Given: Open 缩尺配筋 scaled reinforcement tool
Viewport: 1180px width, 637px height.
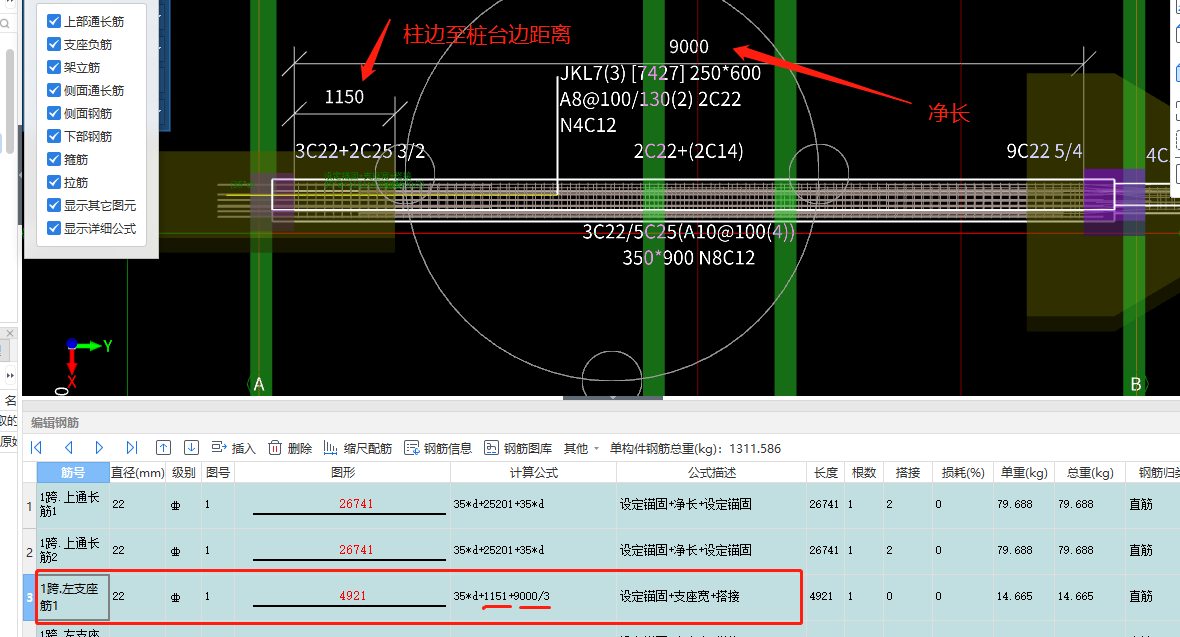Looking at the screenshot, I should click(357, 448).
